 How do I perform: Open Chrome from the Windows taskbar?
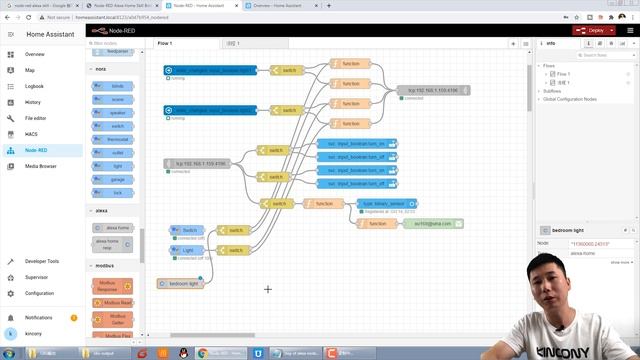pos(222,353)
